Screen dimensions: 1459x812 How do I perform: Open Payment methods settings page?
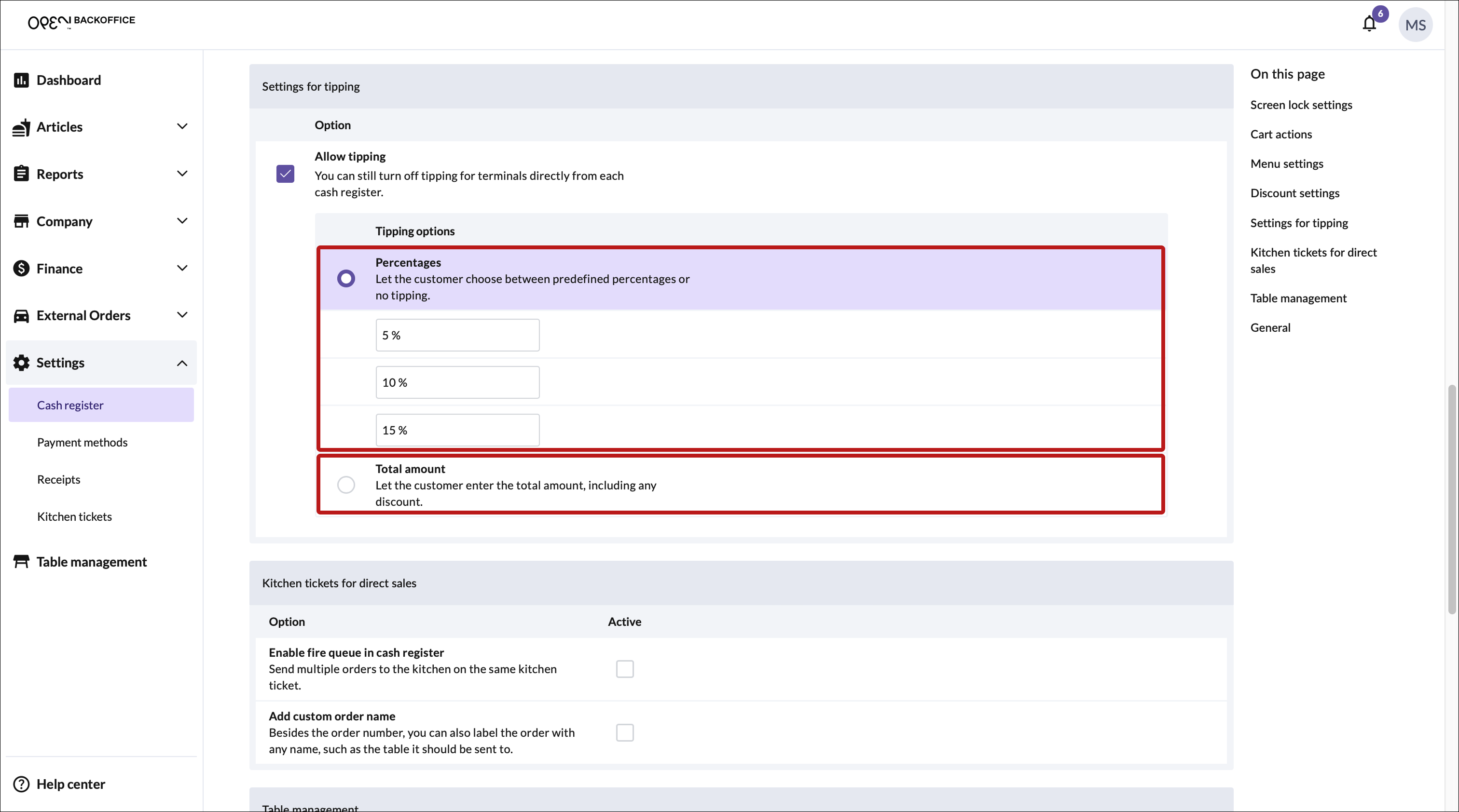(82, 442)
